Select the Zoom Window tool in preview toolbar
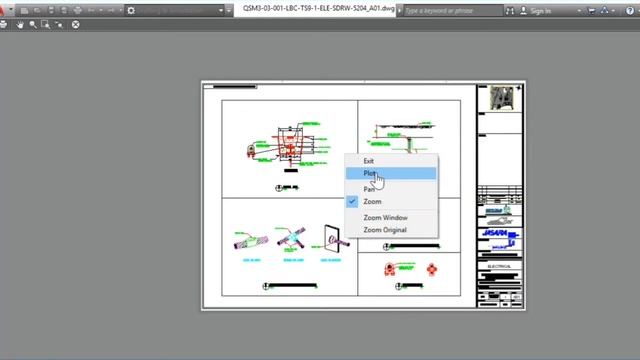The height and width of the screenshot is (360, 640). pyautogui.click(x=46, y=24)
